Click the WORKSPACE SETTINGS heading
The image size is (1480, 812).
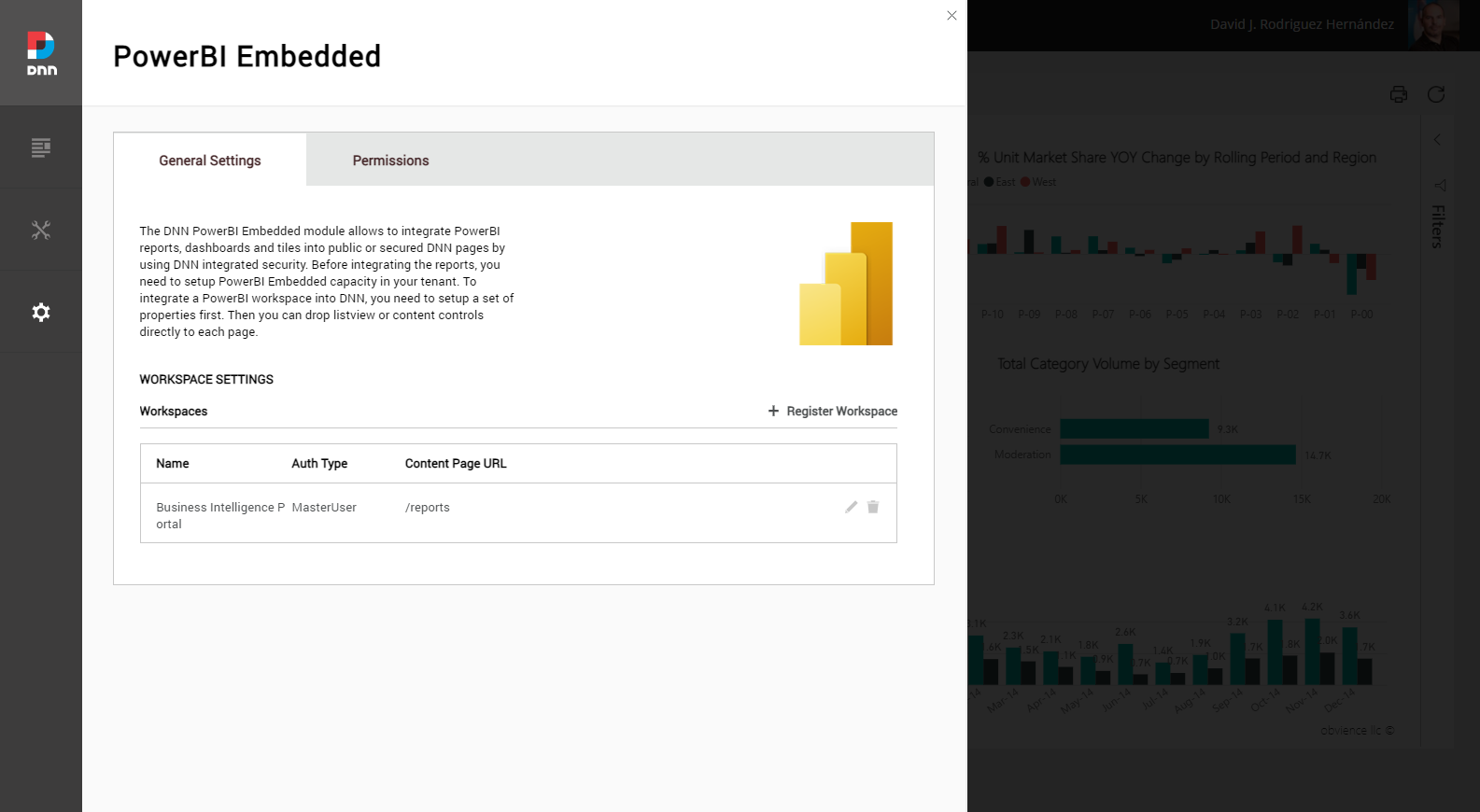tap(206, 380)
